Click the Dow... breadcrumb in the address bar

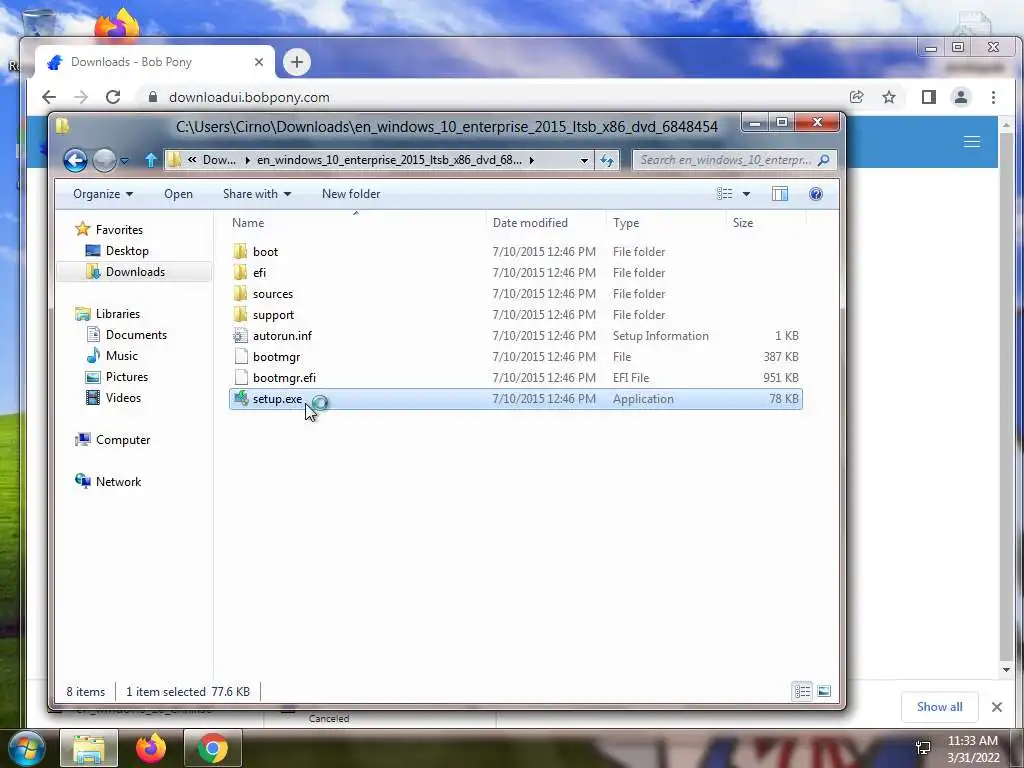(x=219, y=160)
